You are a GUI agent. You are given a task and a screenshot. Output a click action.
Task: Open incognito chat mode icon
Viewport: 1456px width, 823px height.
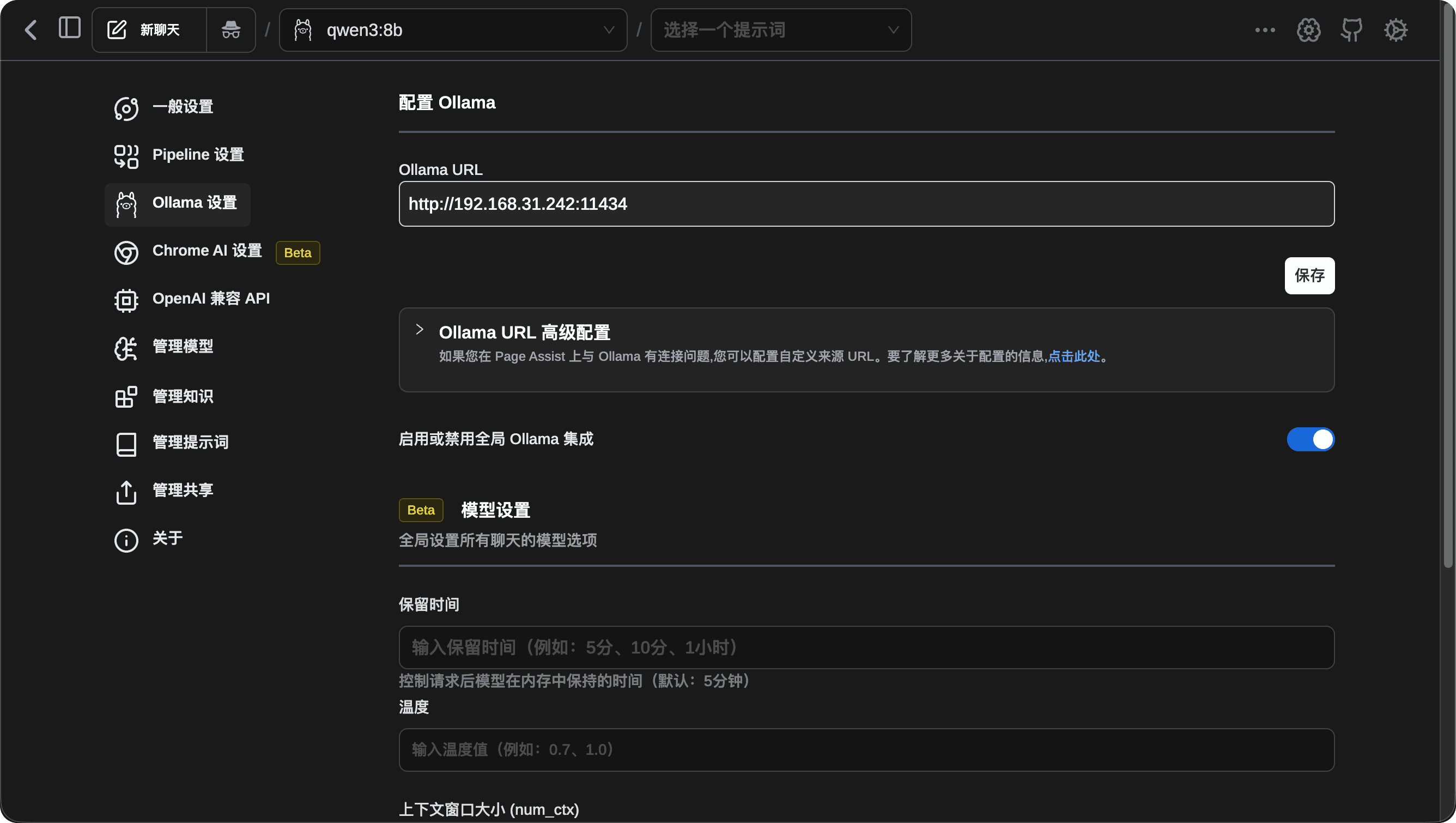[x=230, y=29]
